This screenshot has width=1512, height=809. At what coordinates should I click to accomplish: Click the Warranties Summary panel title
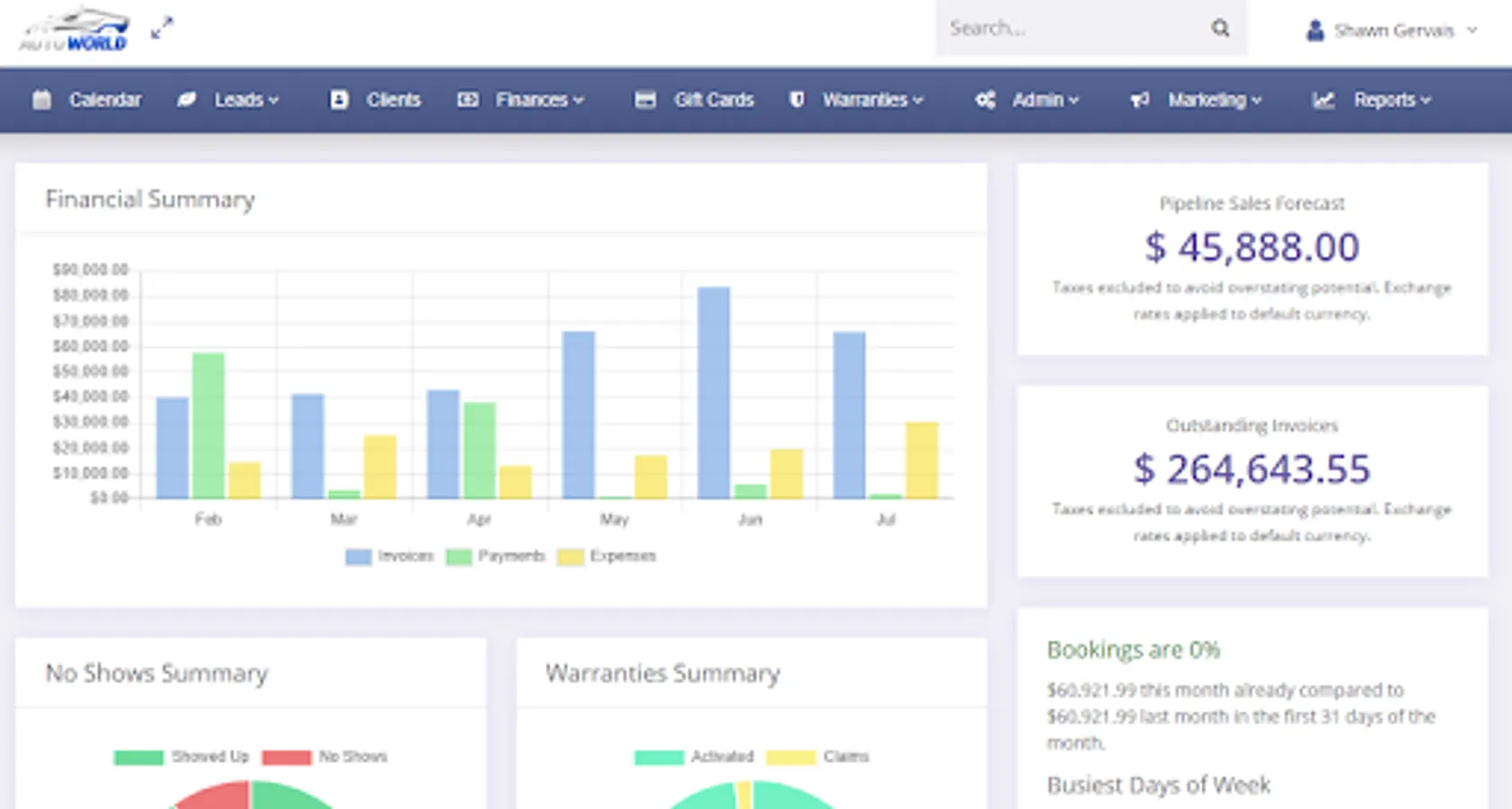click(663, 673)
